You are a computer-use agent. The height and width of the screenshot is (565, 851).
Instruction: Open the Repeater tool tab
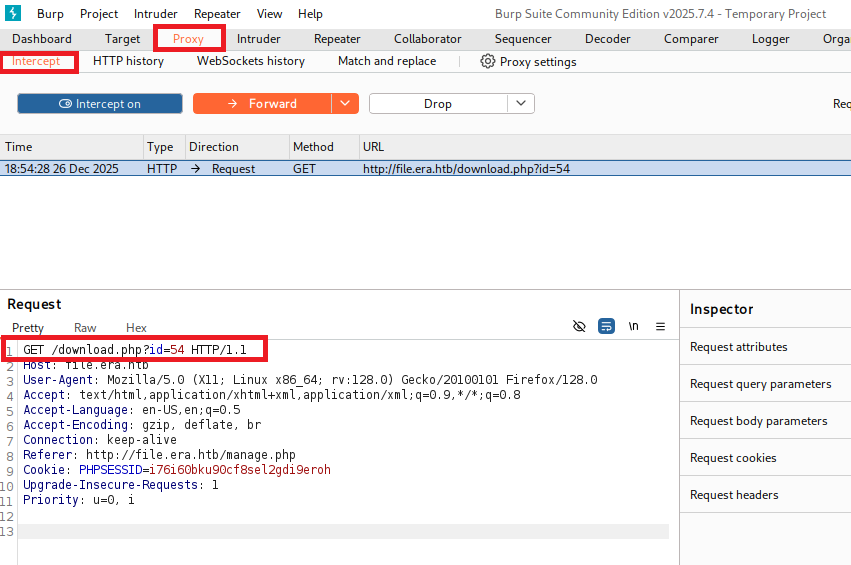(x=337, y=39)
